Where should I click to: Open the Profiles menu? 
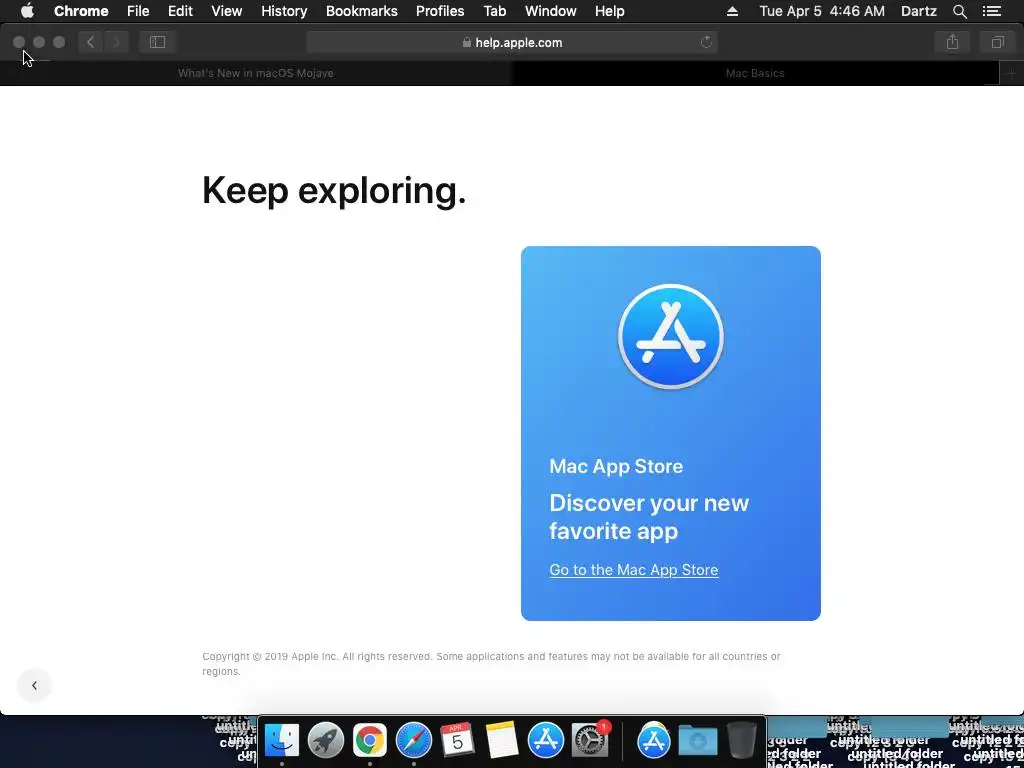tap(440, 11)
